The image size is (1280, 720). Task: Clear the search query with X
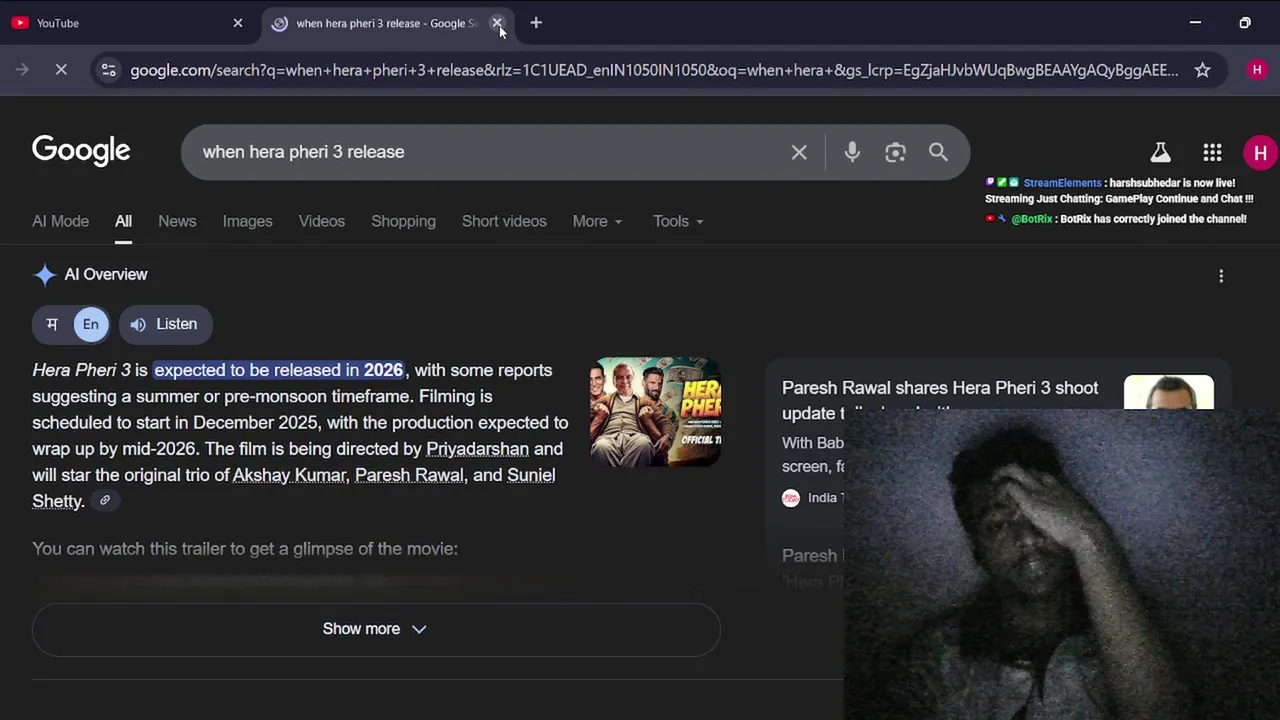[799, 152]
